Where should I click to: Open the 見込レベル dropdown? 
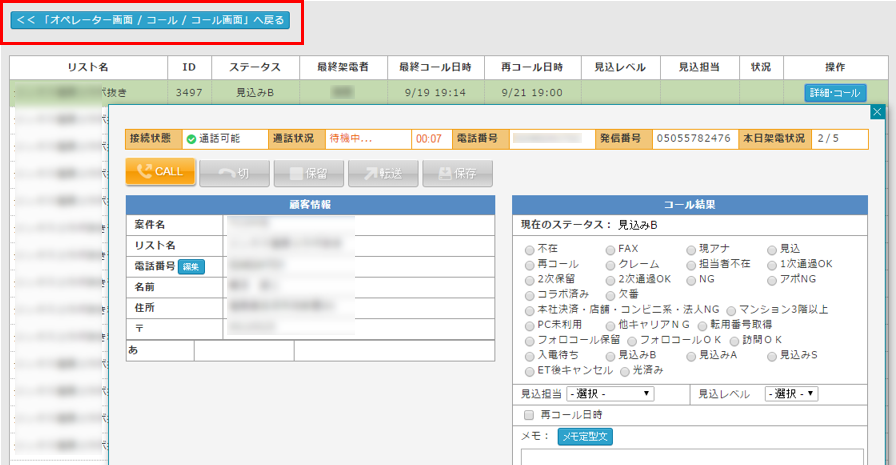point(791,394)
